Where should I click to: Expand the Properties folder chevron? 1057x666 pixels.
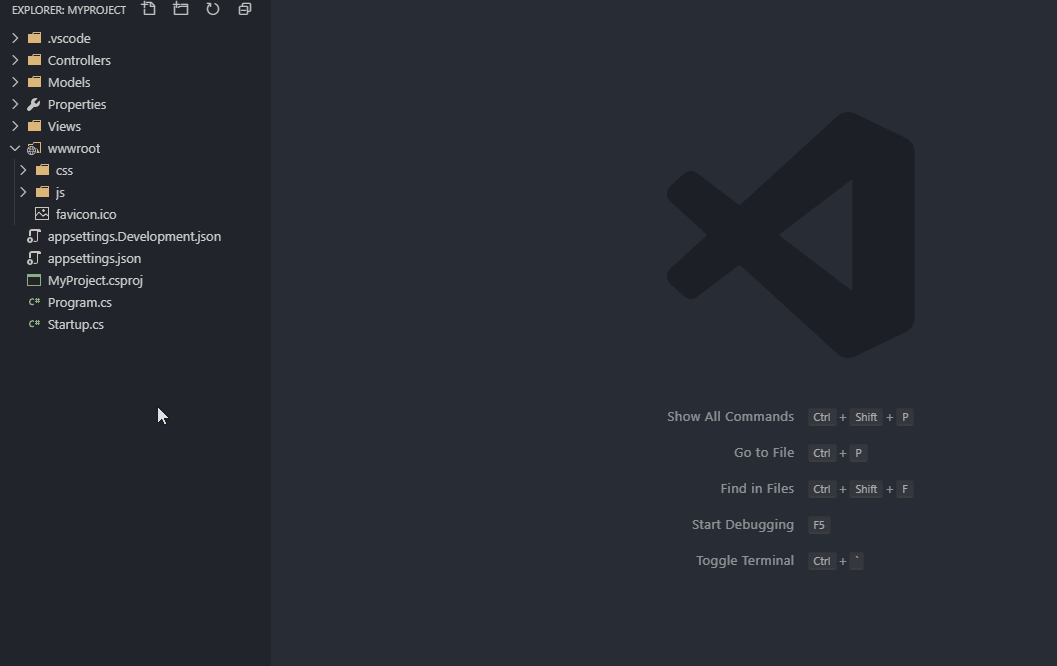coord(15,104)
